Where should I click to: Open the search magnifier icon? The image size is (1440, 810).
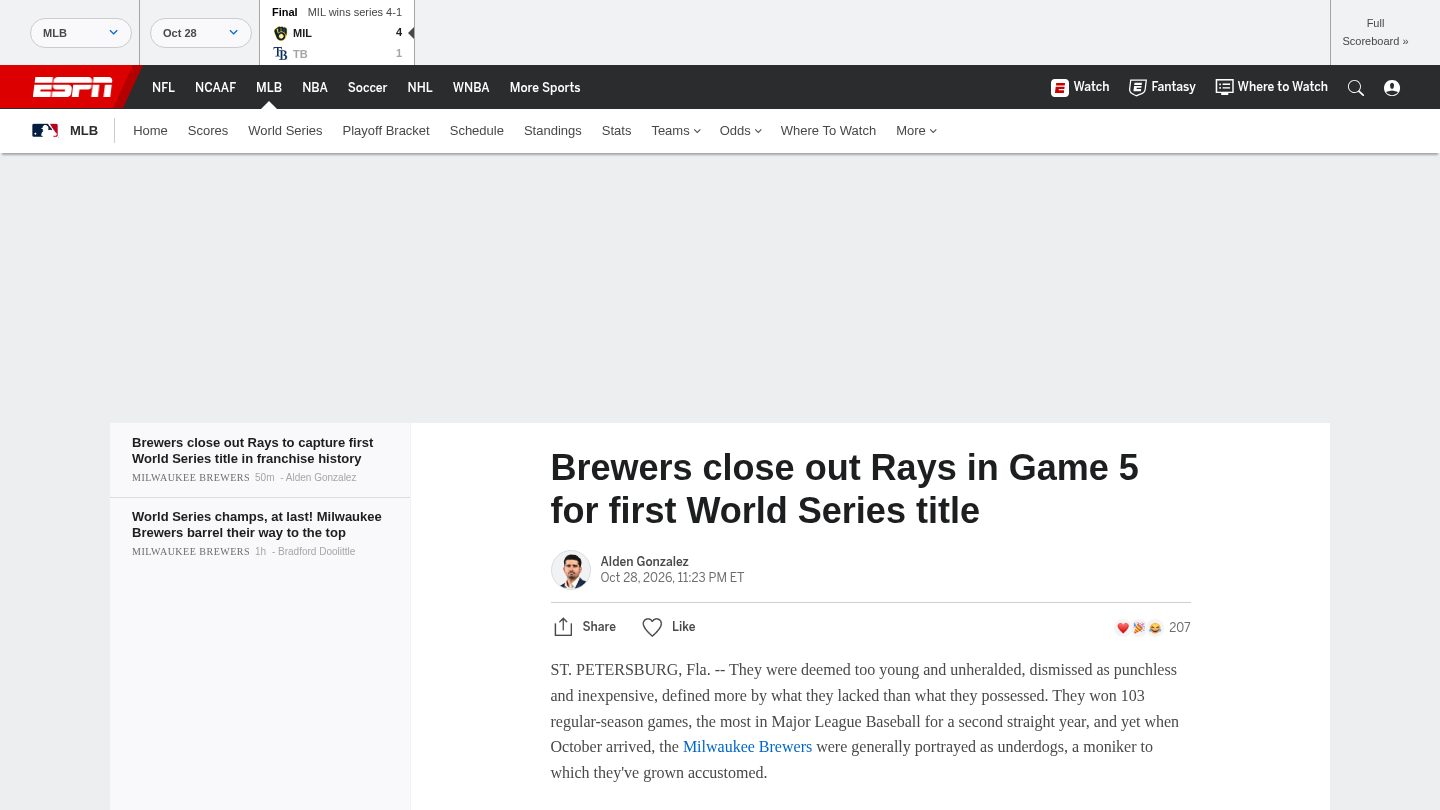(1356, 88)
